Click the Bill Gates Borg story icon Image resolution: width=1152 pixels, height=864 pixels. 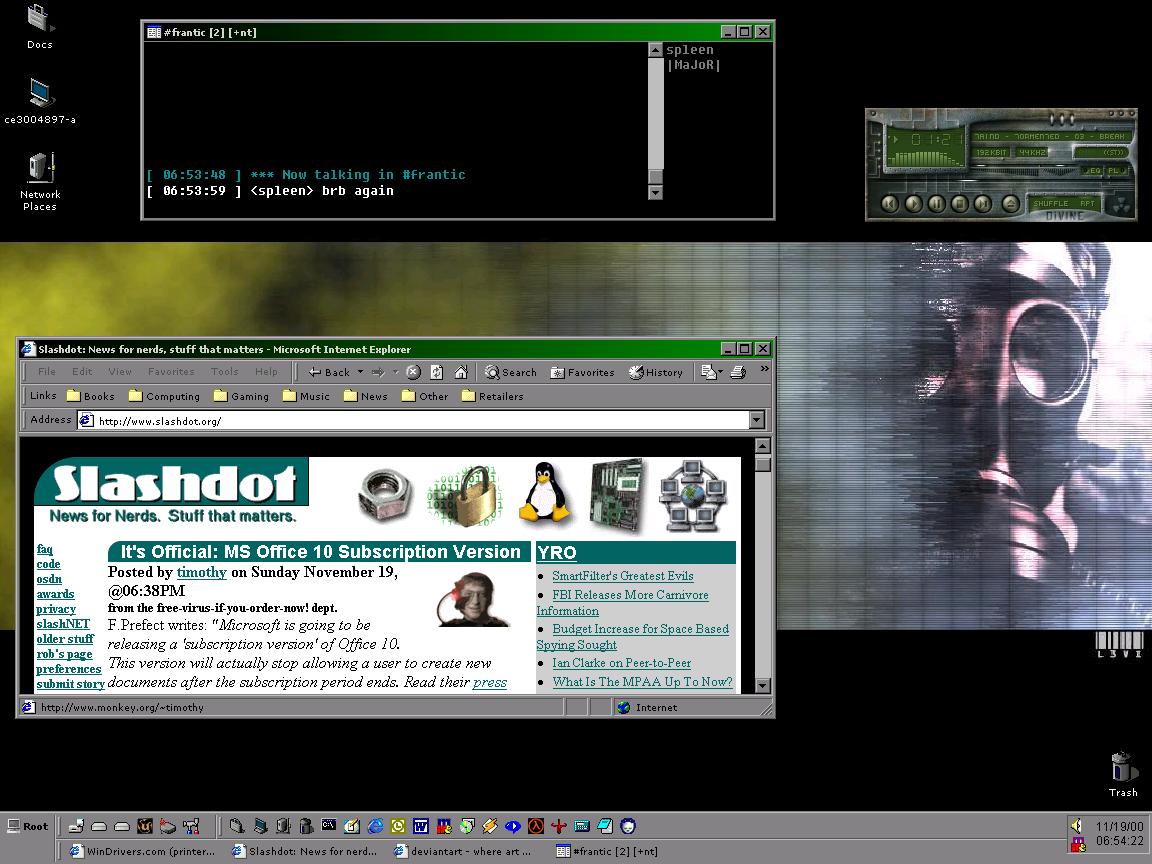pos(472,600)
